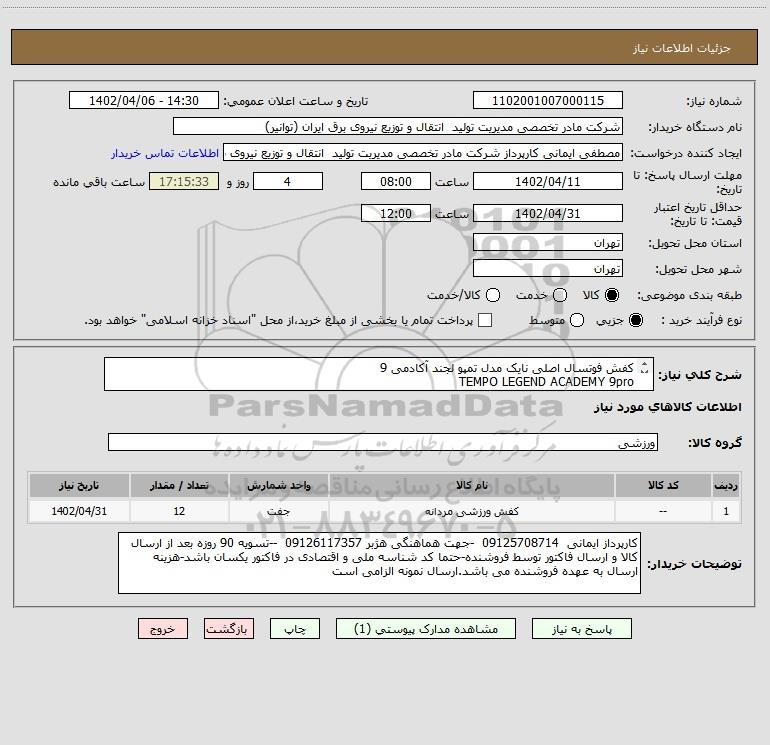Select the کالا/خدمت radio button

493,295
